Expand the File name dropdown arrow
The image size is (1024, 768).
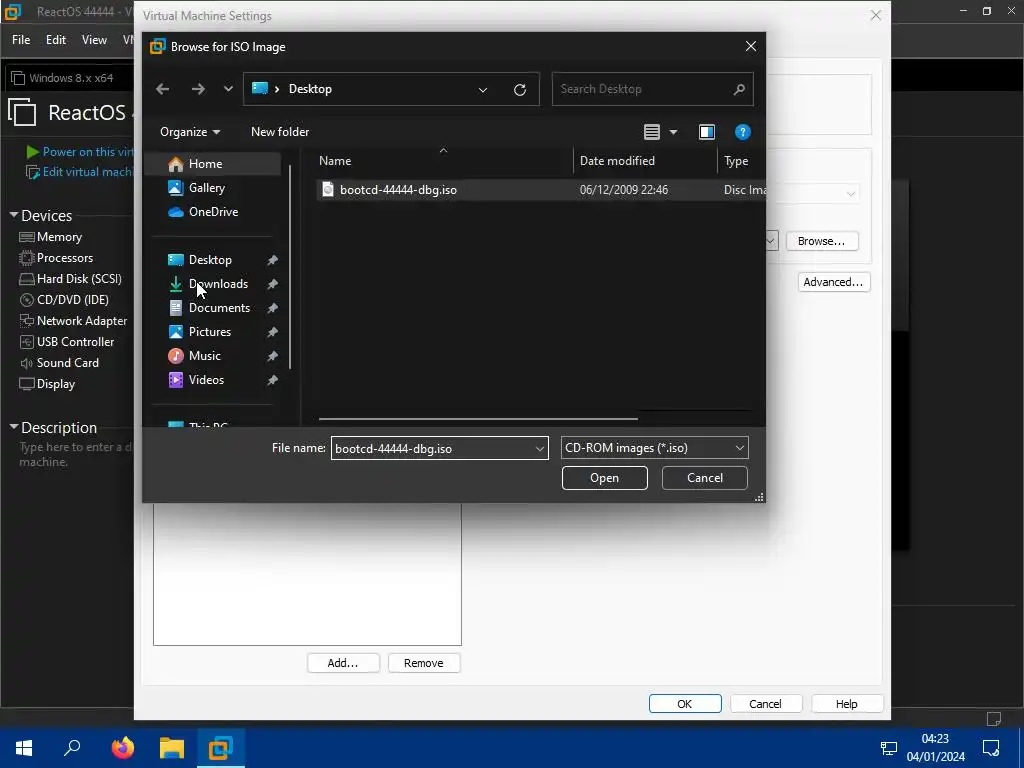point(540,449)
